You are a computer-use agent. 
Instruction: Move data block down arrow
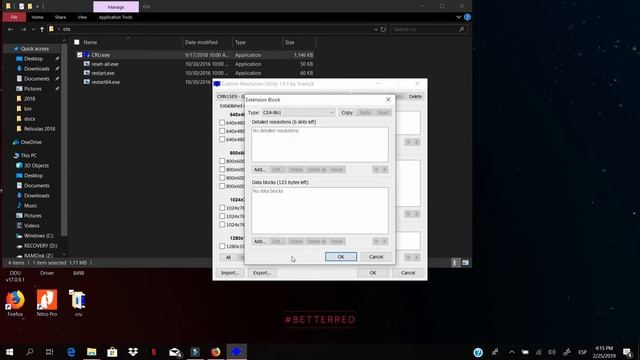click(384, 241)
